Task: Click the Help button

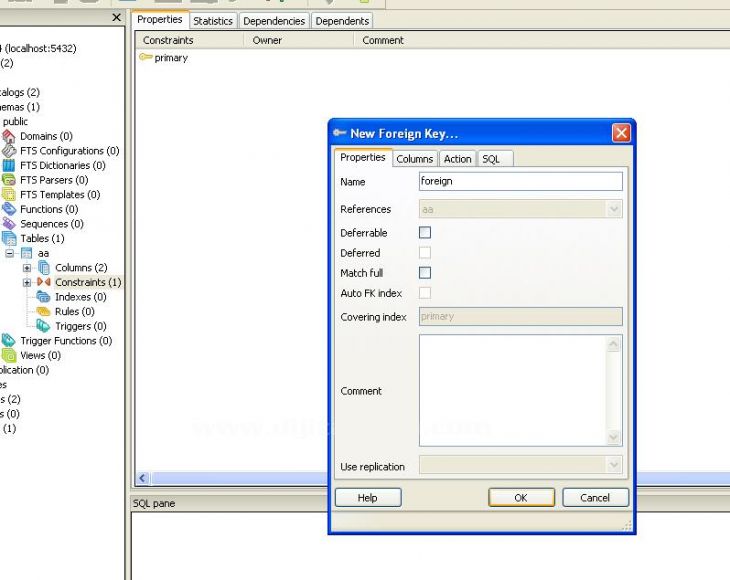Action: (x=368, y=498)
